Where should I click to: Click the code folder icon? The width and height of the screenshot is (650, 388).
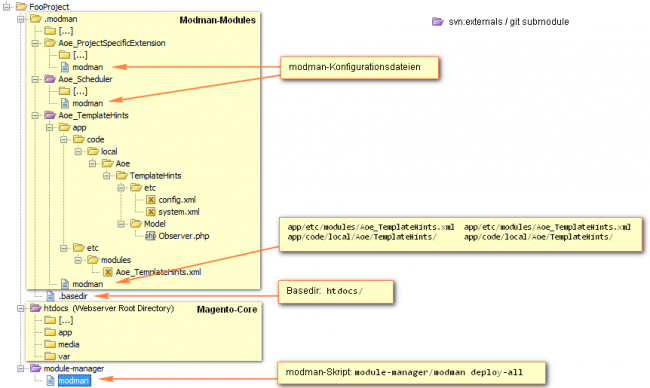coord(79,139)
